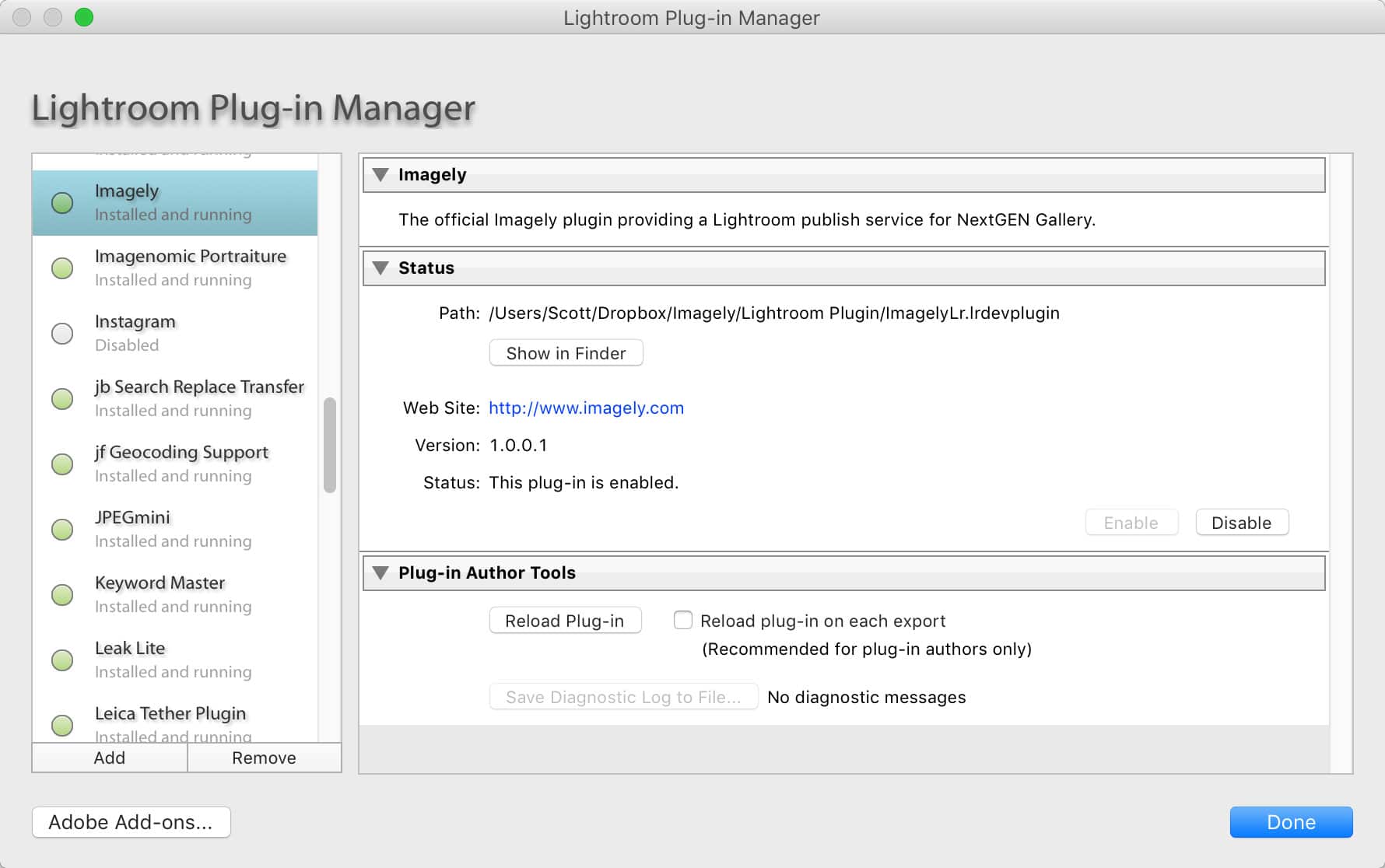Image resolution: width=1385 pixels, height=868 pixels.
Task: Click the status circle beside jf Geocoding Support
Action: [62, 464]
